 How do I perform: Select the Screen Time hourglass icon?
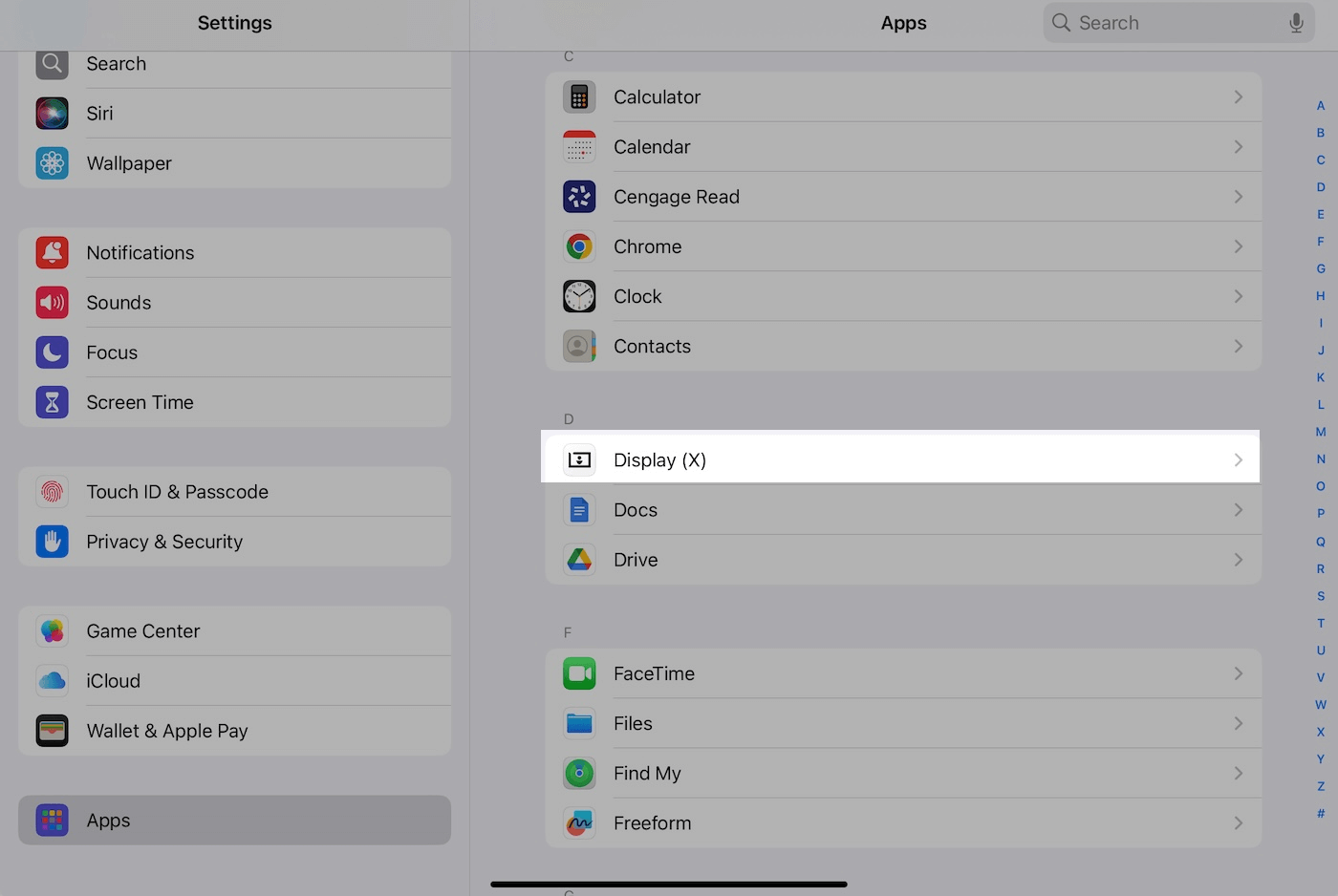point(52,402)
